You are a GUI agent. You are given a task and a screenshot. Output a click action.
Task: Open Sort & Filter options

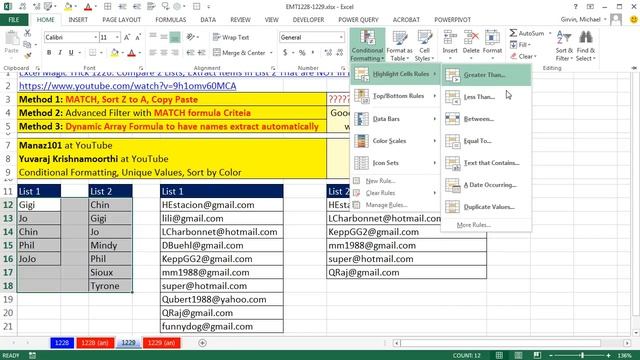(x=564, y=45)
